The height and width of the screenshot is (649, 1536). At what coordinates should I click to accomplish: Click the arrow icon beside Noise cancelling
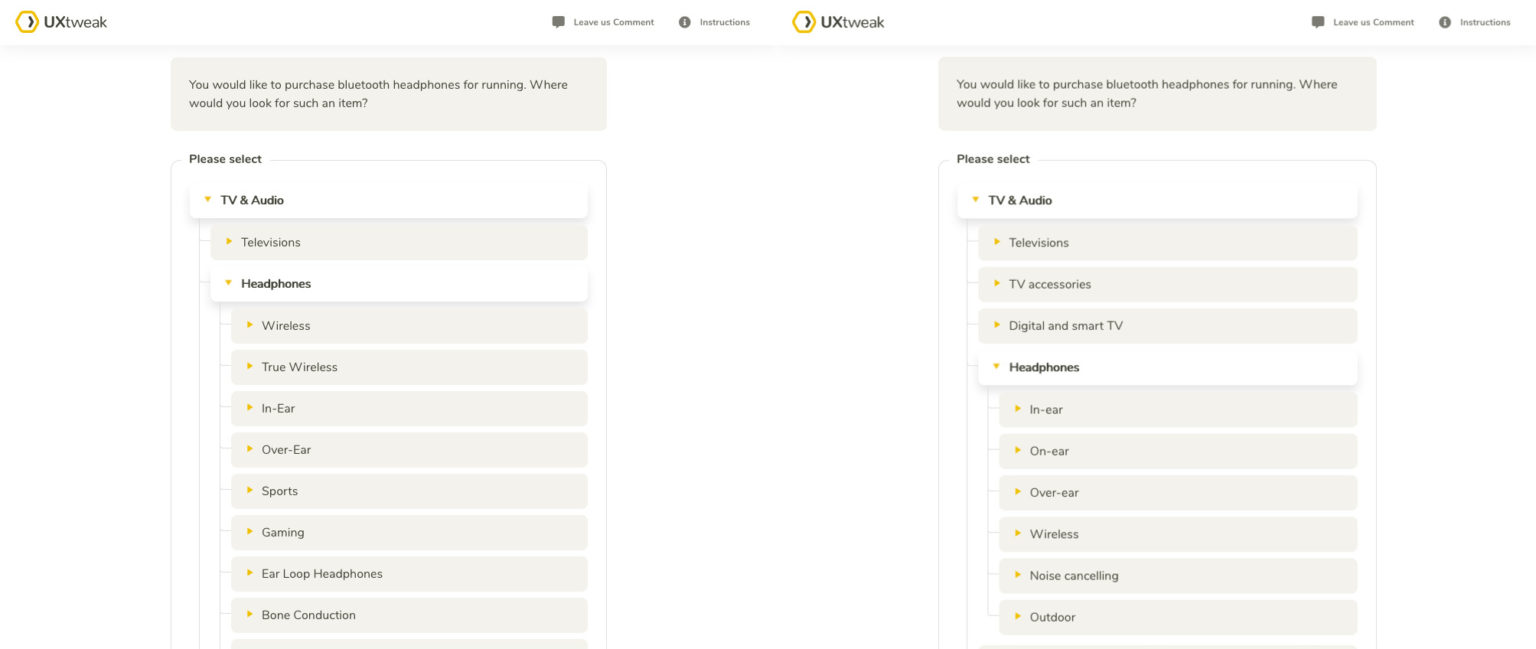pyautogui.click(x=1018, y=575)
